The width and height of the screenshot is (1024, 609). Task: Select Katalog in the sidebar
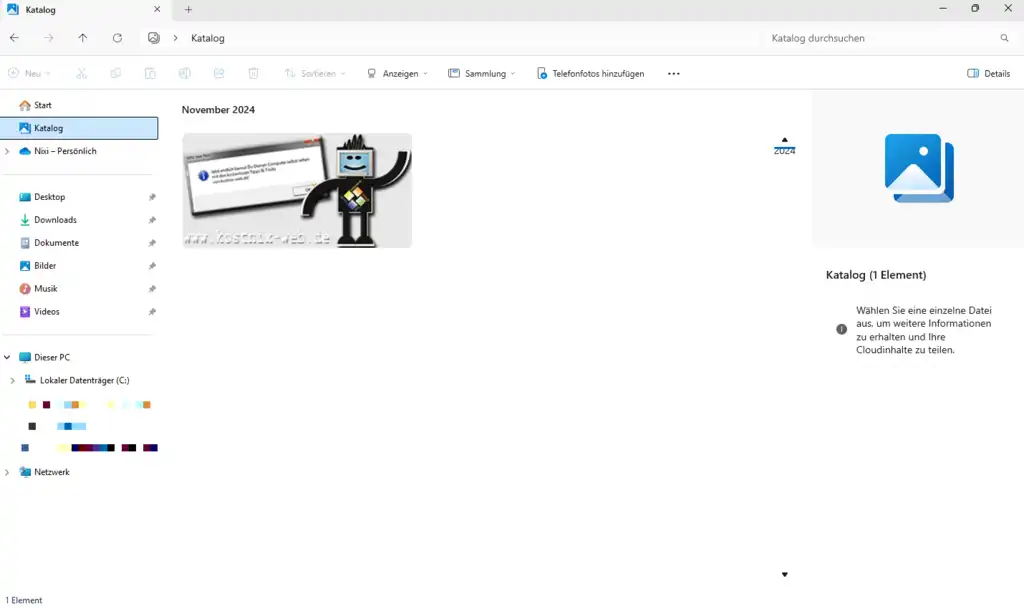point(79,128)
